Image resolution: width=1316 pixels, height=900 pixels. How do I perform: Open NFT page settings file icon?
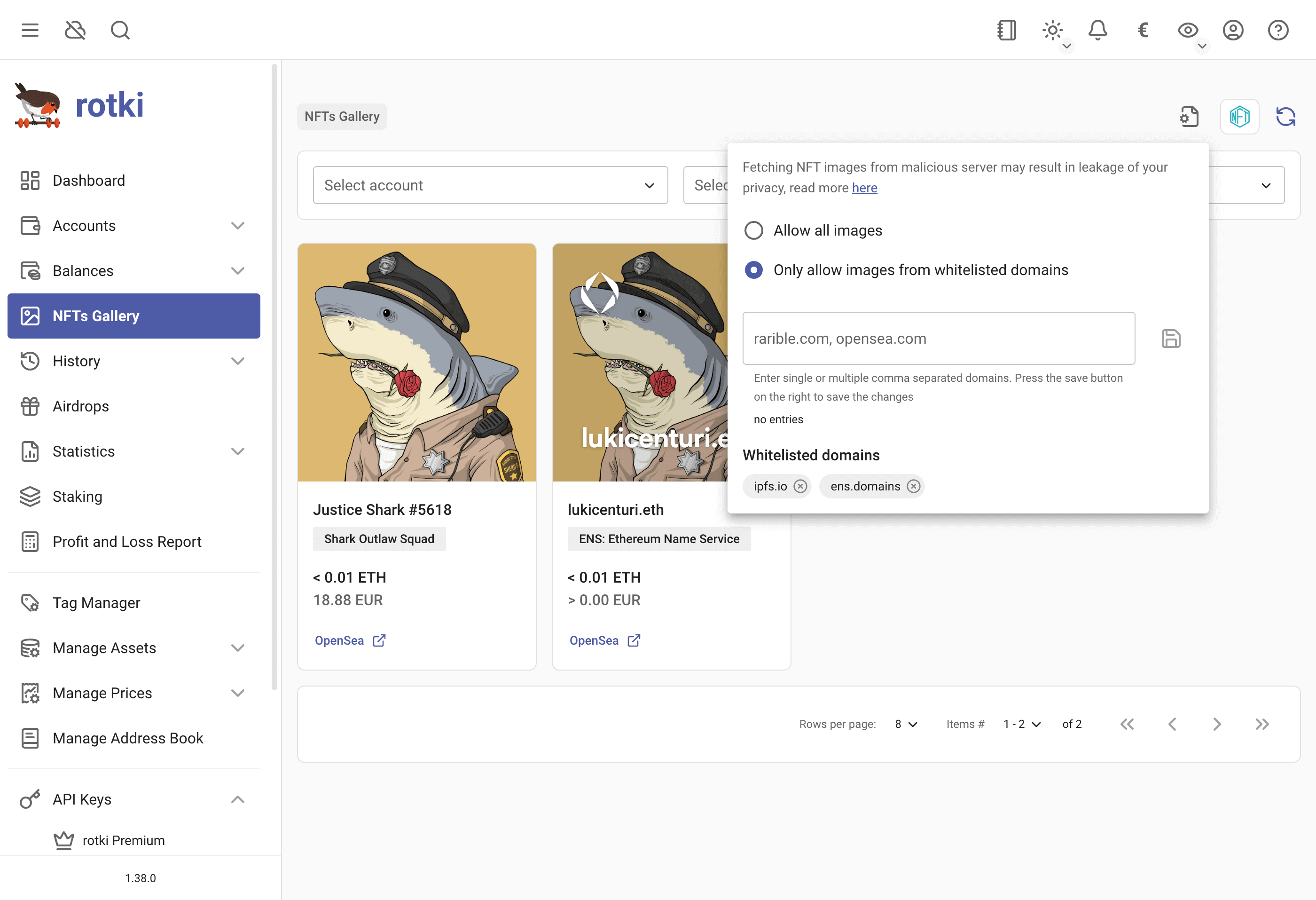click(x=1189, y=117)
